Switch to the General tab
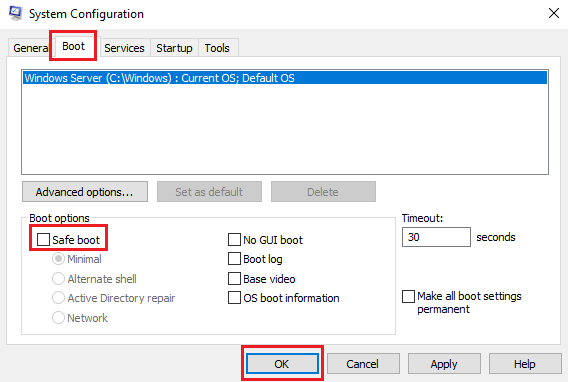The image size is (568, 382). pyautogui.click(x=30, y=48)
